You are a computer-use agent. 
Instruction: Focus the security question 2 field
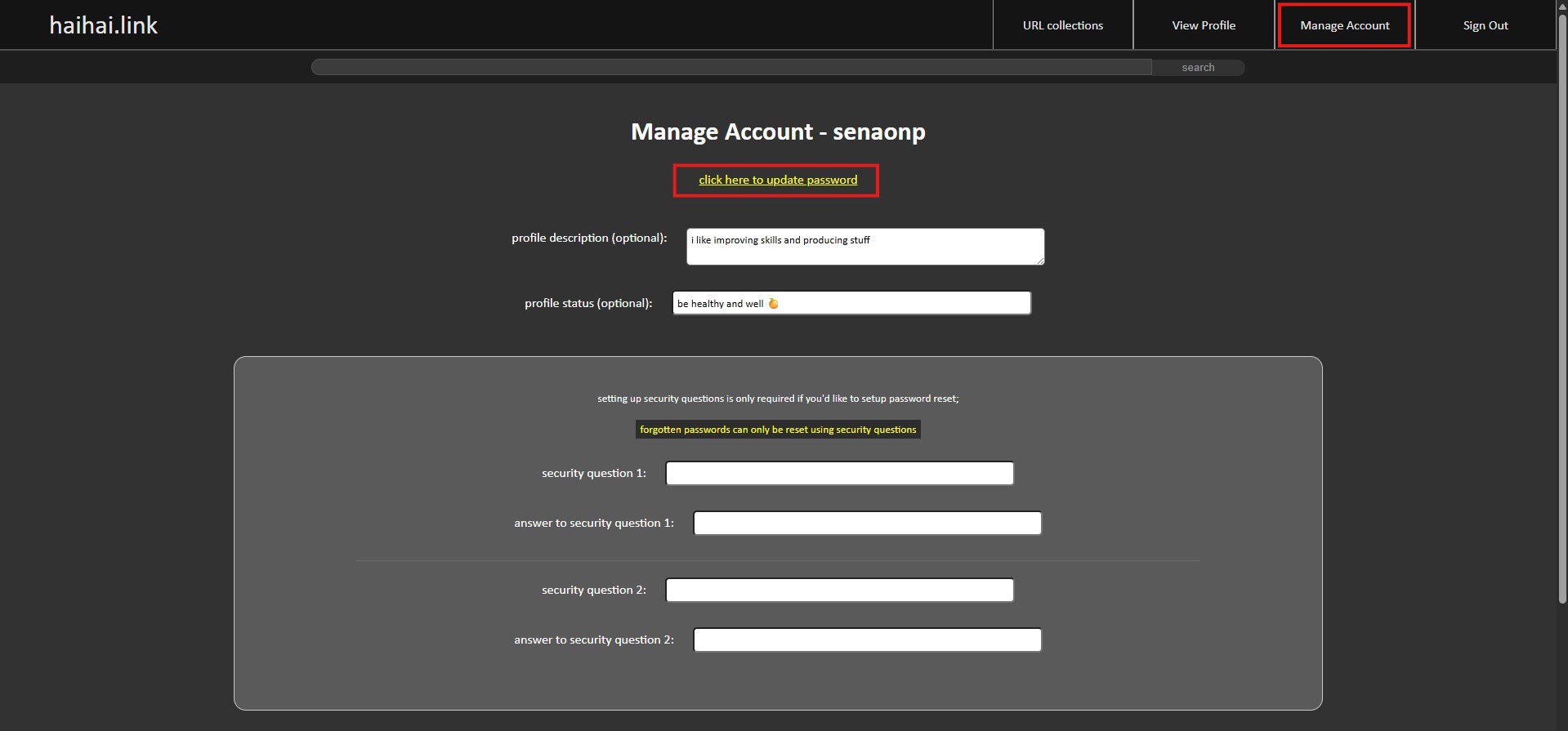point(839,591)
